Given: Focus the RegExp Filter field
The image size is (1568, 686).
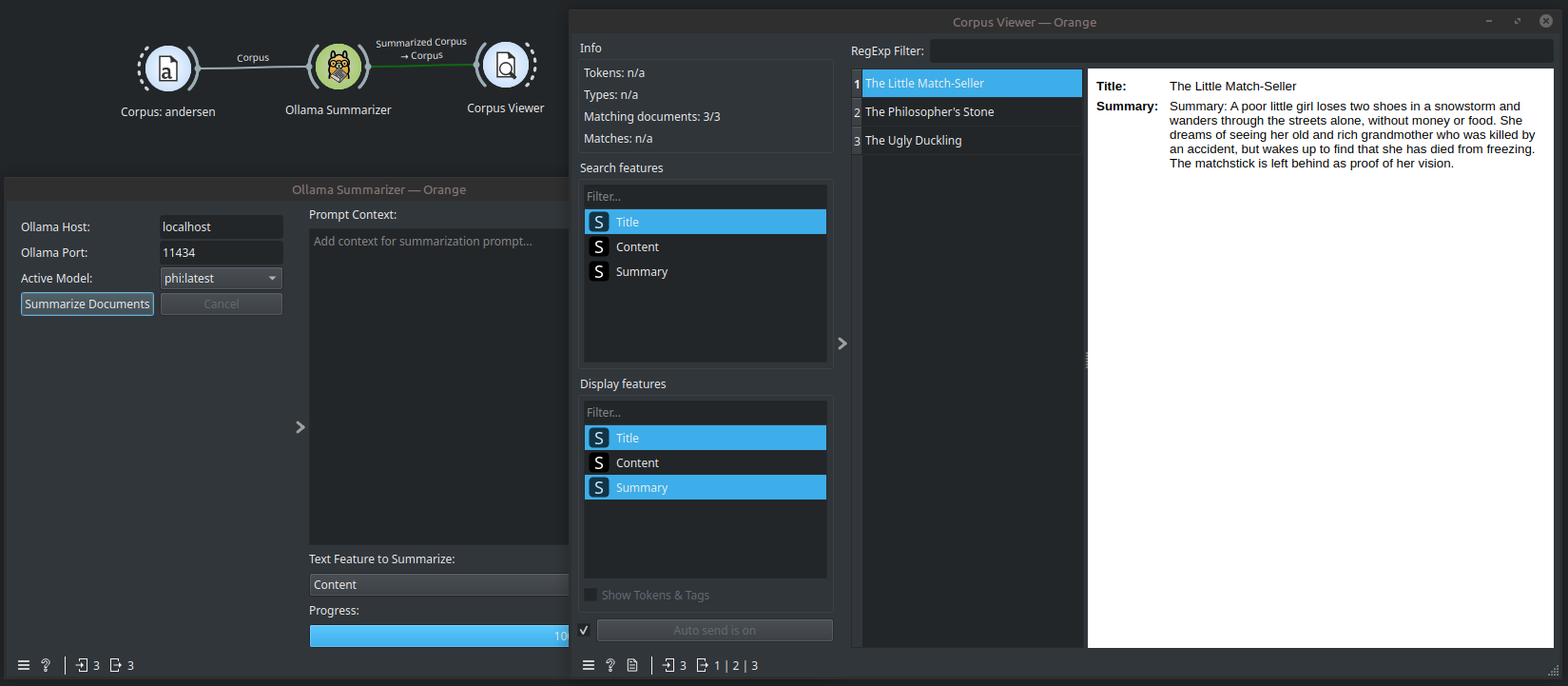Looking at the screenshot, I should pos(1241,50).
